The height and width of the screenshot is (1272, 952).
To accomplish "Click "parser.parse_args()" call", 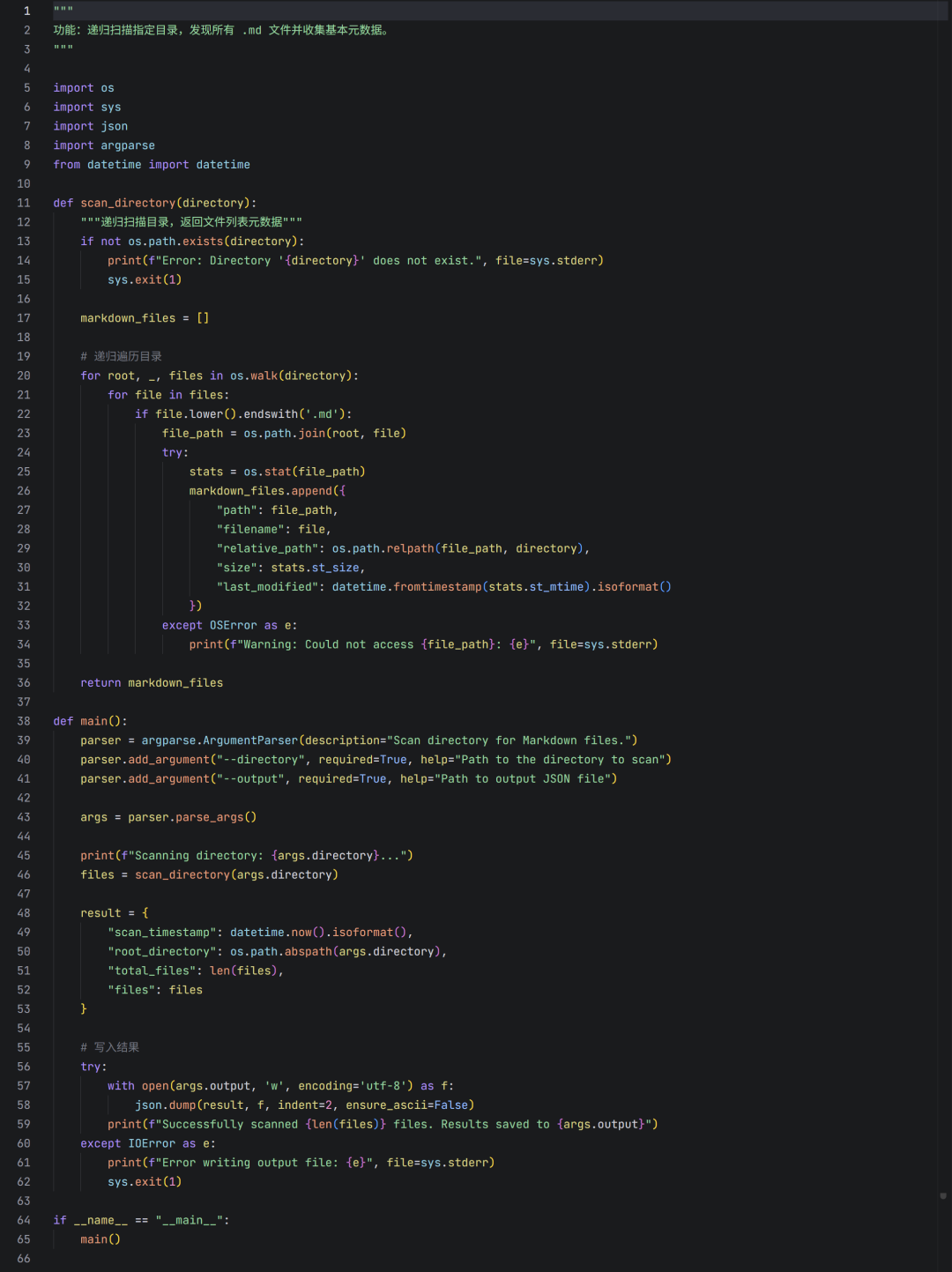I will (192, 818).
